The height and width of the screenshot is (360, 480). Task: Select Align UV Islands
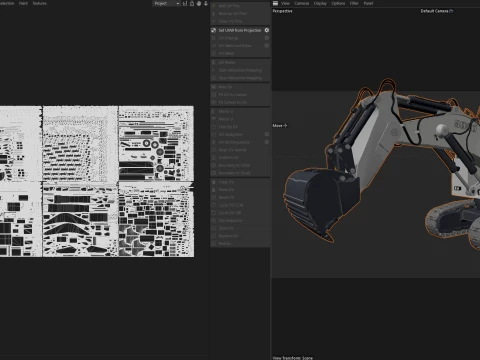240,150
